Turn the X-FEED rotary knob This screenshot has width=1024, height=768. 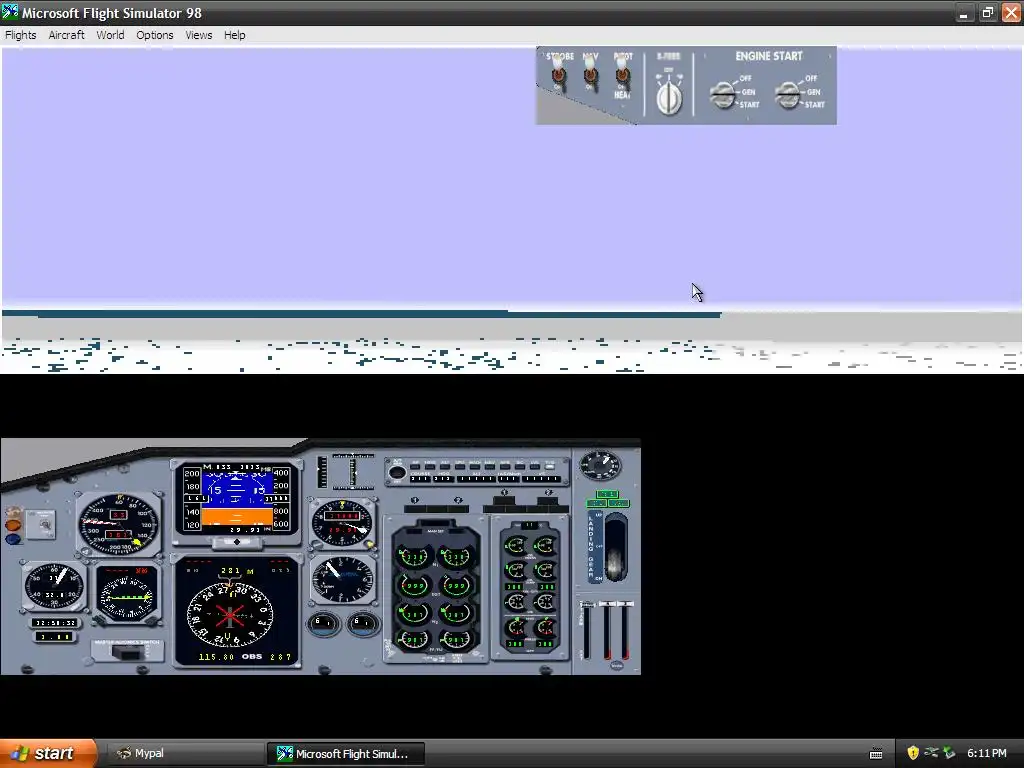tap(669, 98)
